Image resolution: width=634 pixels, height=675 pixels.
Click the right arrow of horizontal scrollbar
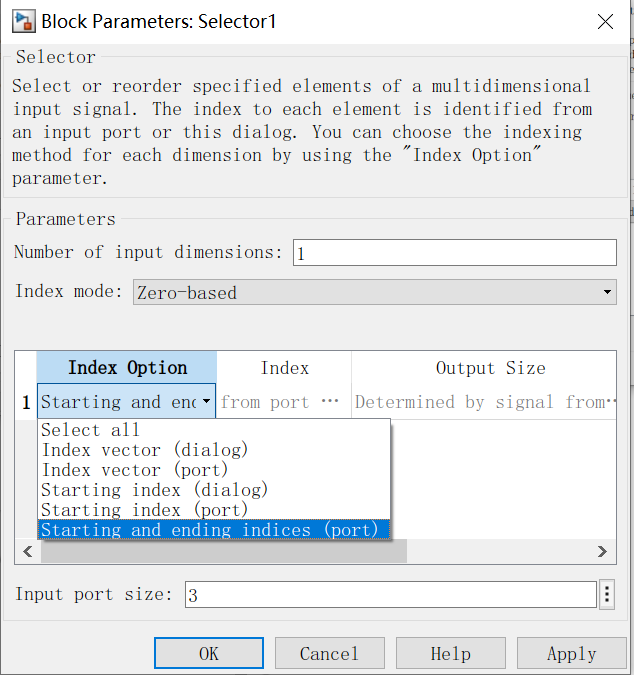(x=603, y=551)
